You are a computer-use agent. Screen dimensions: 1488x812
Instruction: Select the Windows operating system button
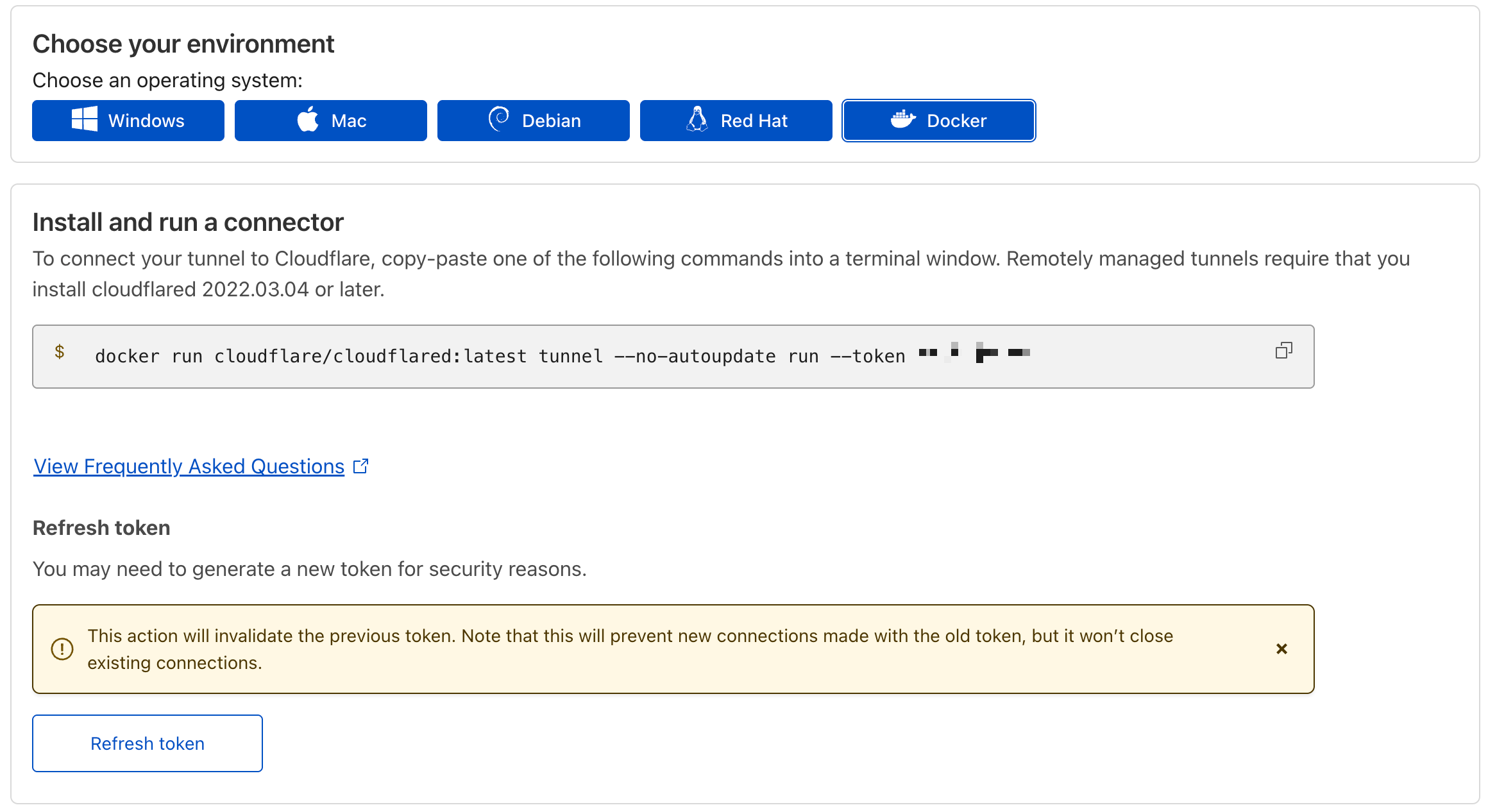point(128,121)
